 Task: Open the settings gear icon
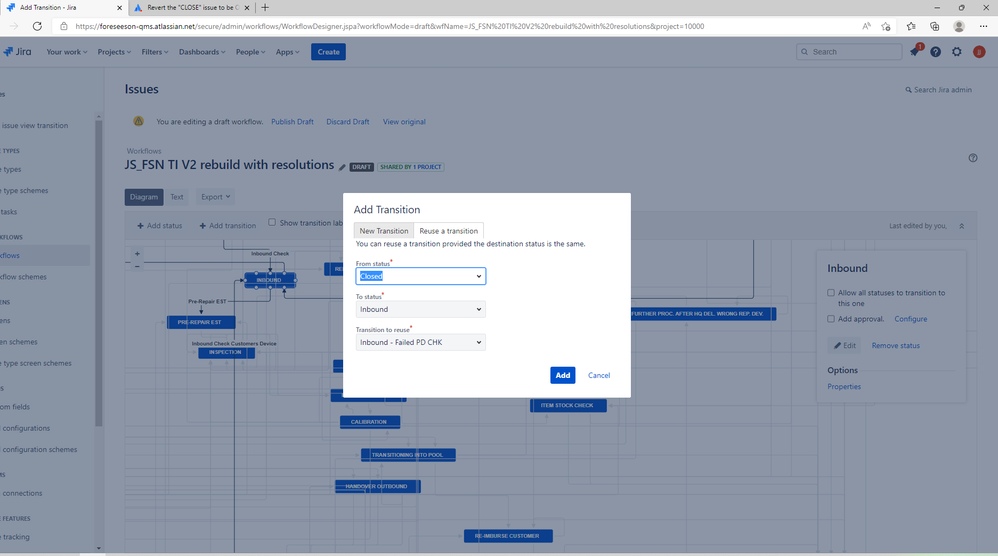tap(957, 52)
